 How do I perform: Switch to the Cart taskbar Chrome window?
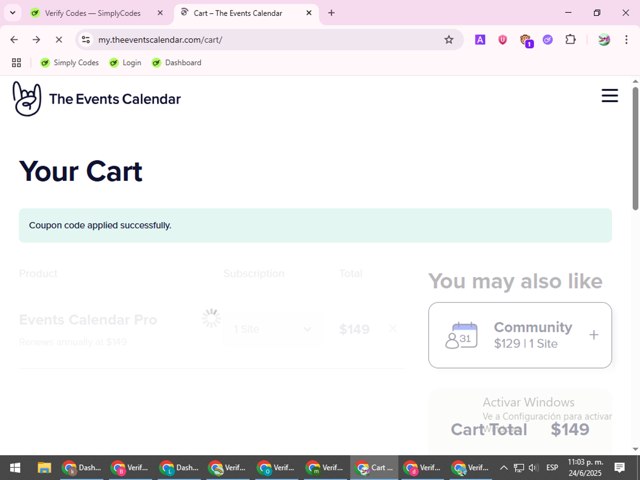374,467
